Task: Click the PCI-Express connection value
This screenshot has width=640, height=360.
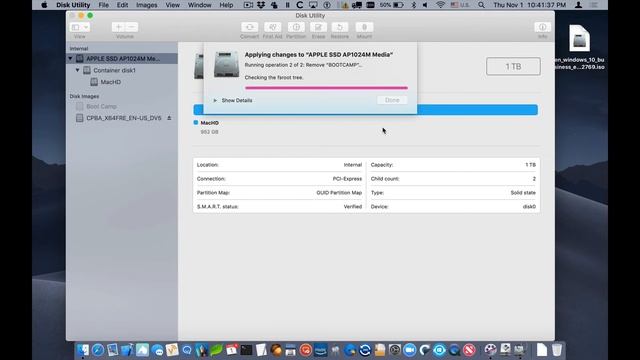Action: (x=347, y=179)
